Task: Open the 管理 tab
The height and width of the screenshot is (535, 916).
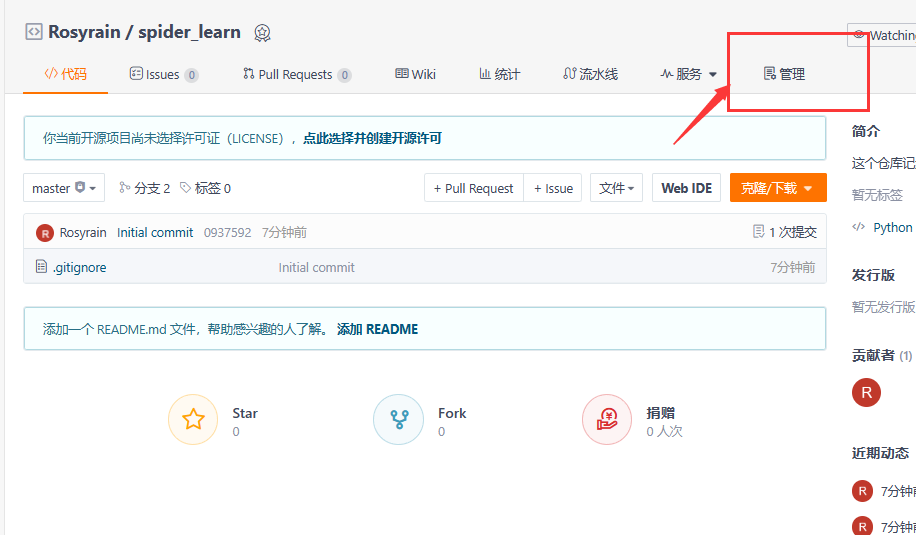Action: point(785,74)
